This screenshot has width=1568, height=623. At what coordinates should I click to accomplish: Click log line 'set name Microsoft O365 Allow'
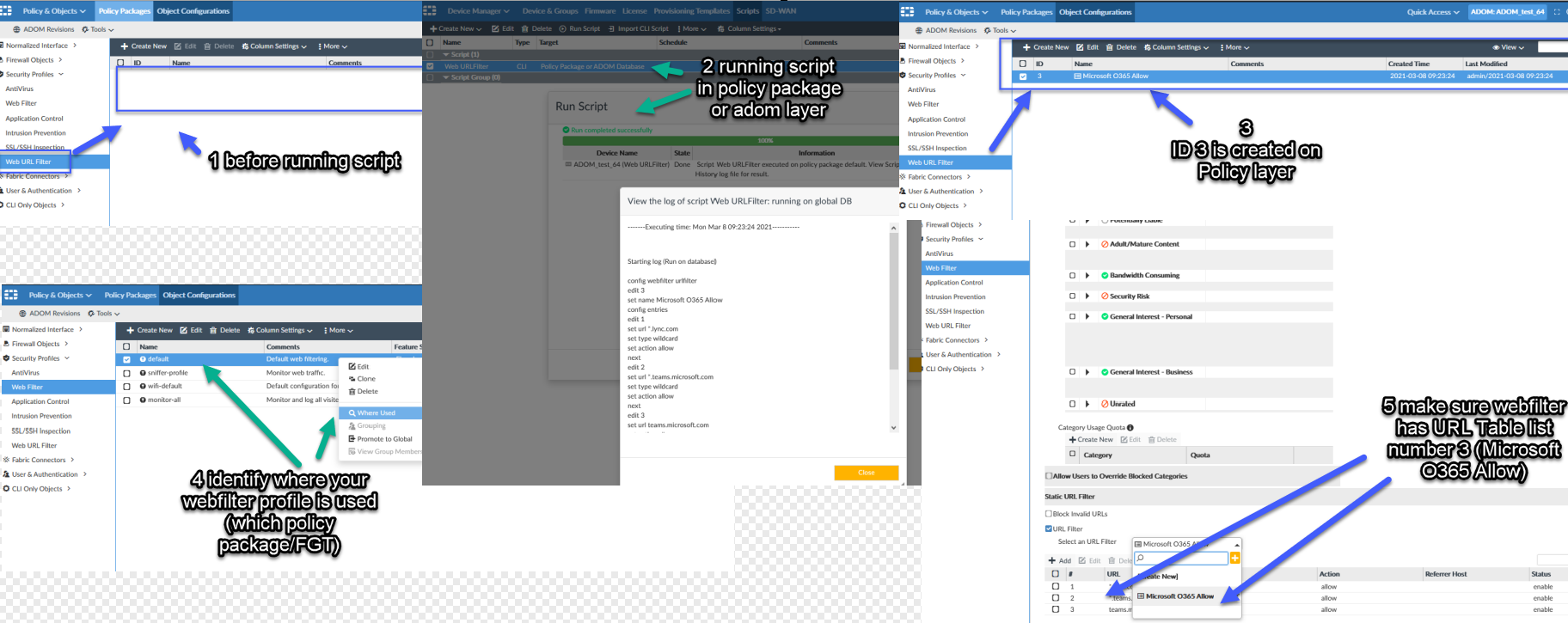[x=675, y=300]
